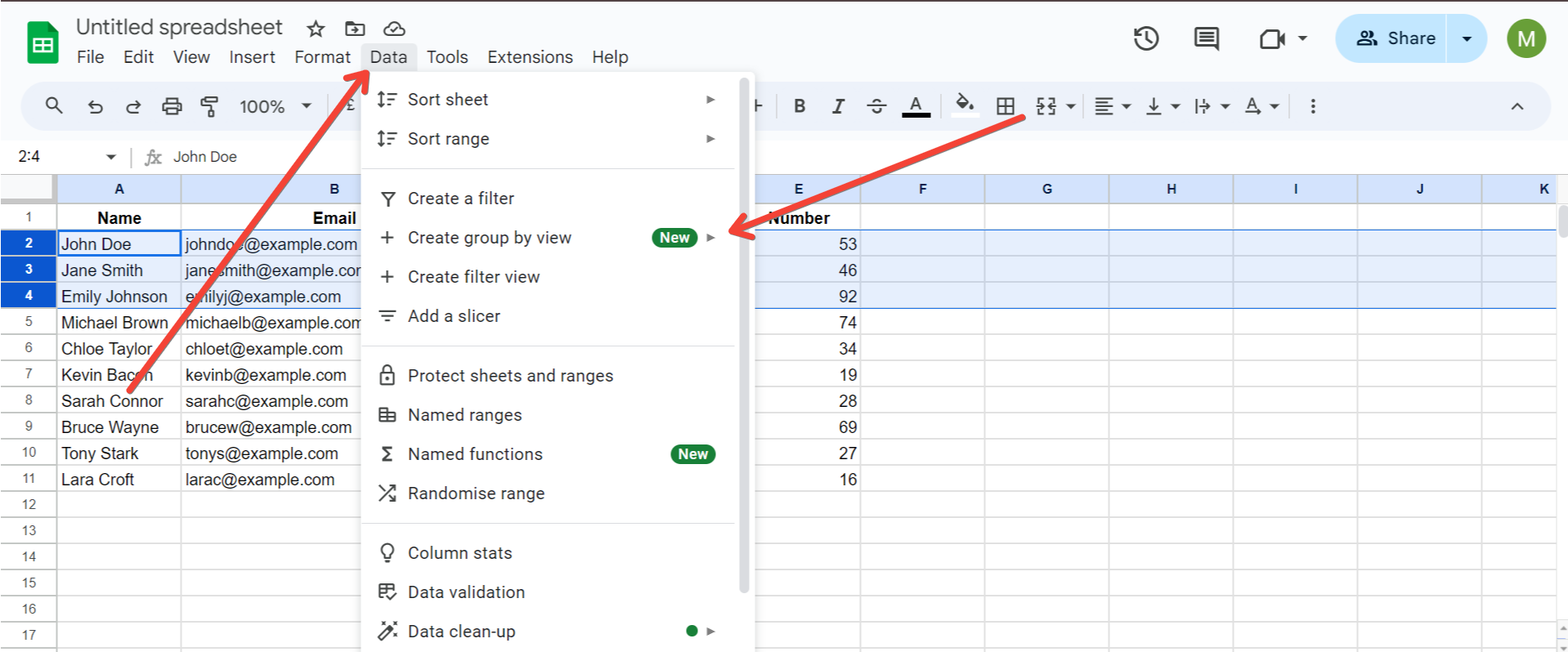
Task: Open the File menu
Action: coord(91,57)
